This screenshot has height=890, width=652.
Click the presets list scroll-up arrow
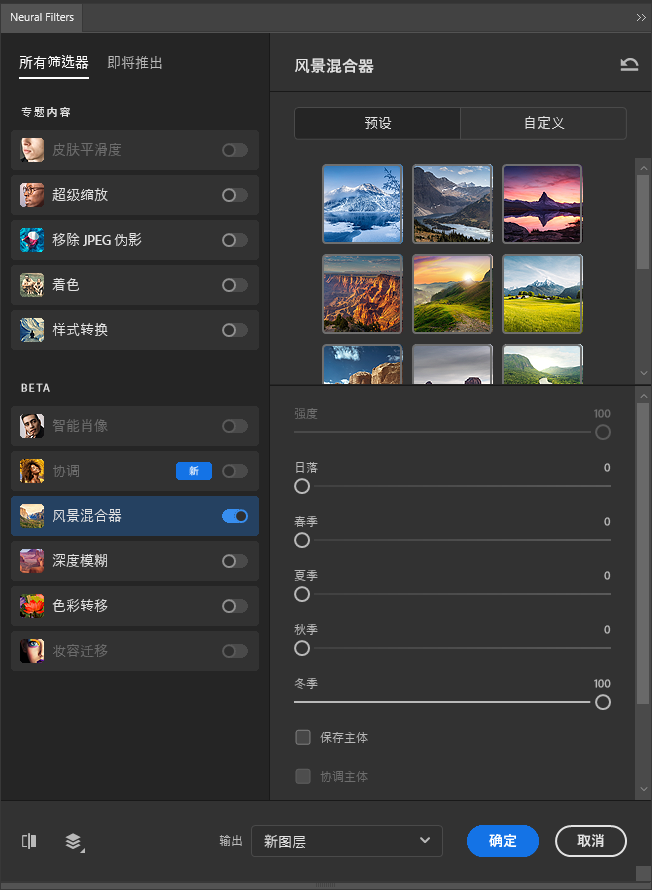pos(643,168)
